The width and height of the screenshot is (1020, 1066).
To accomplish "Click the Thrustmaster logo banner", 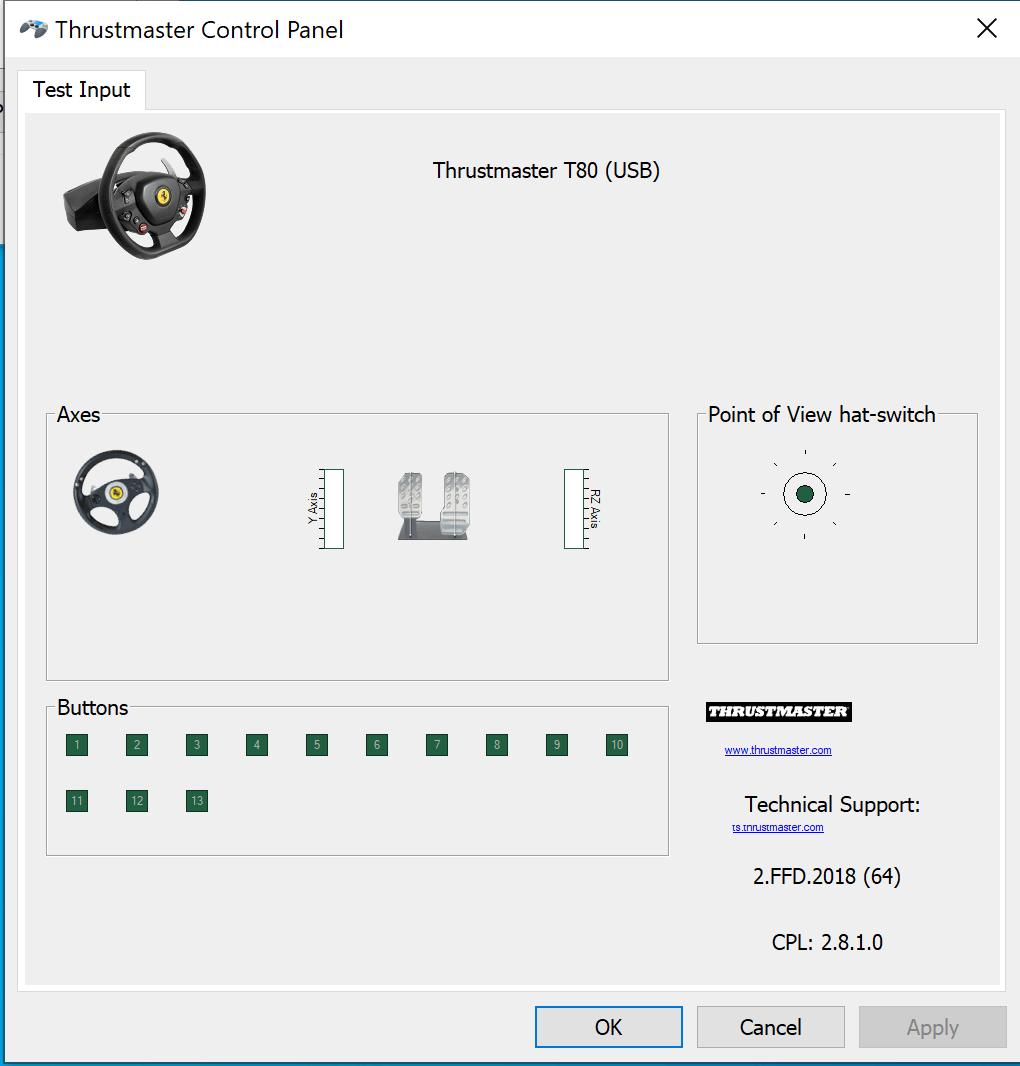I will pos(779,712).
